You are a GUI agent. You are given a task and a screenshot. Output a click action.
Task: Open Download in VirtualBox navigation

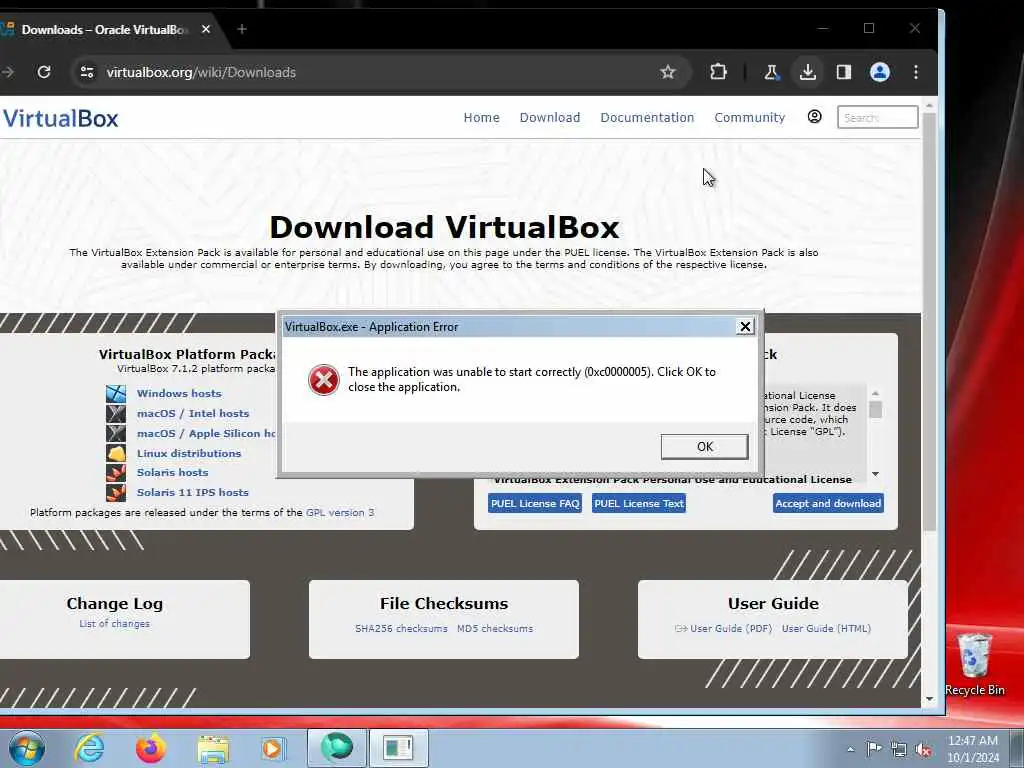550,118
